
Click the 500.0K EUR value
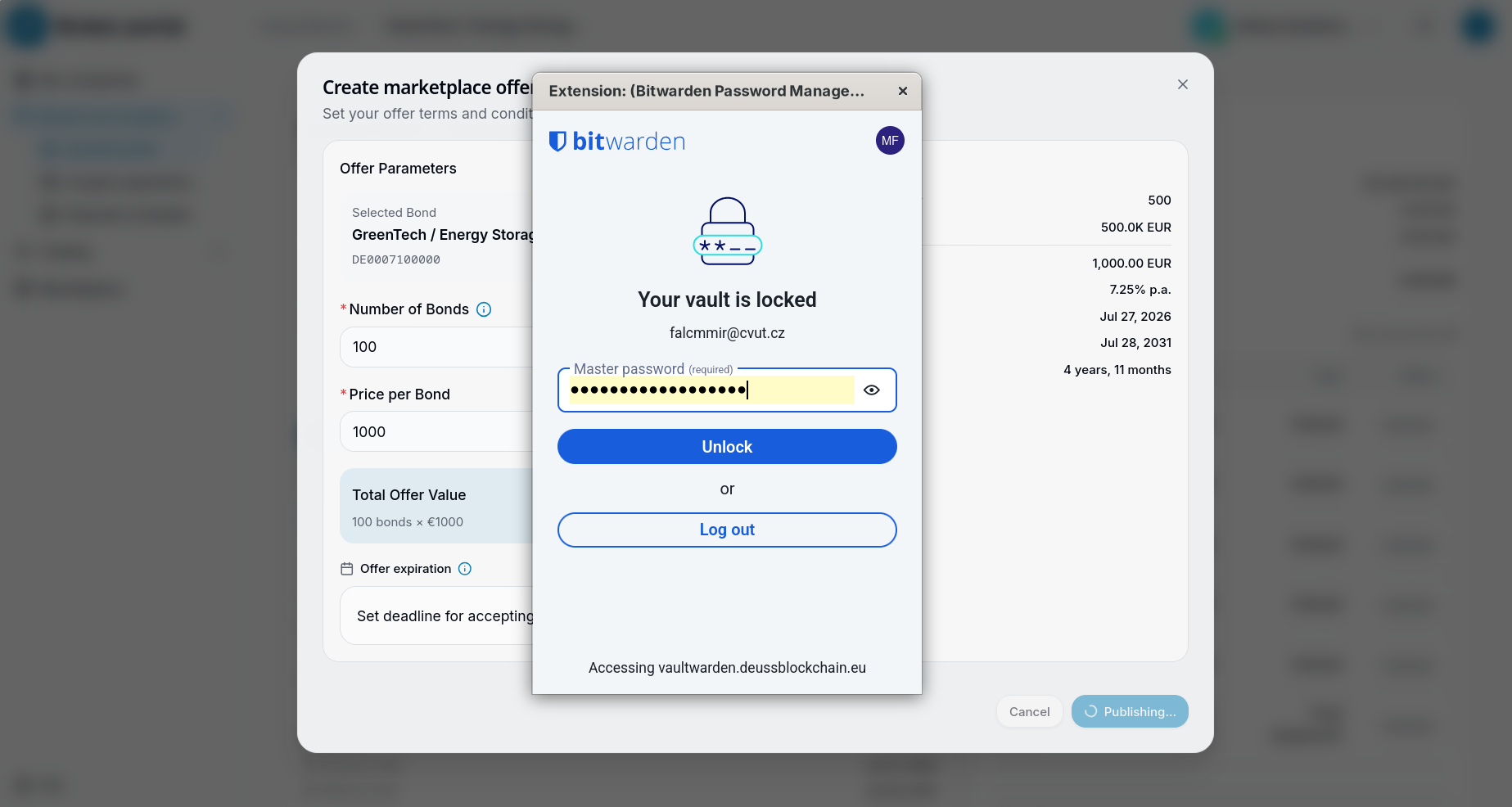pos(1136,228)
